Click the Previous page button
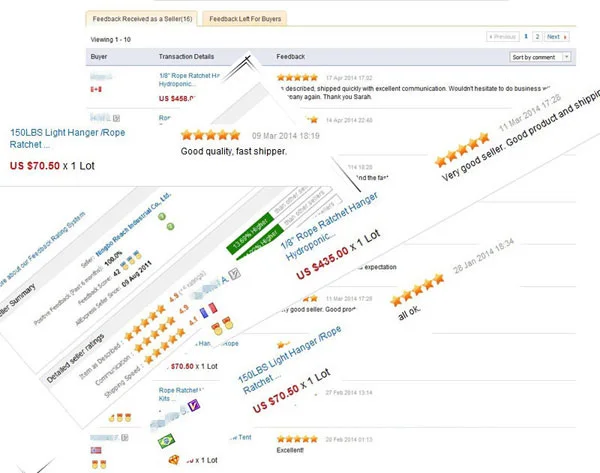 click(x=502, y=37)
